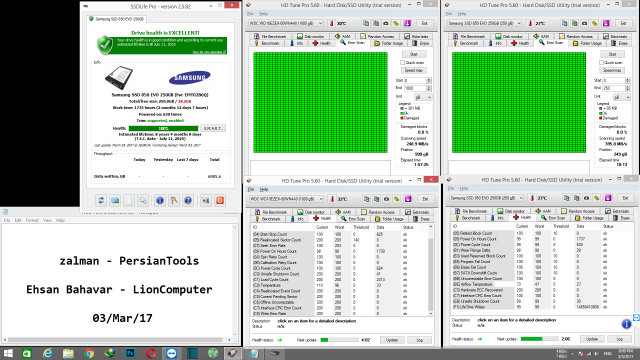640x360 pixels.
Task: Switch to the Health tab in the WDC Error Scan window
Action: (x=322, y=43)
